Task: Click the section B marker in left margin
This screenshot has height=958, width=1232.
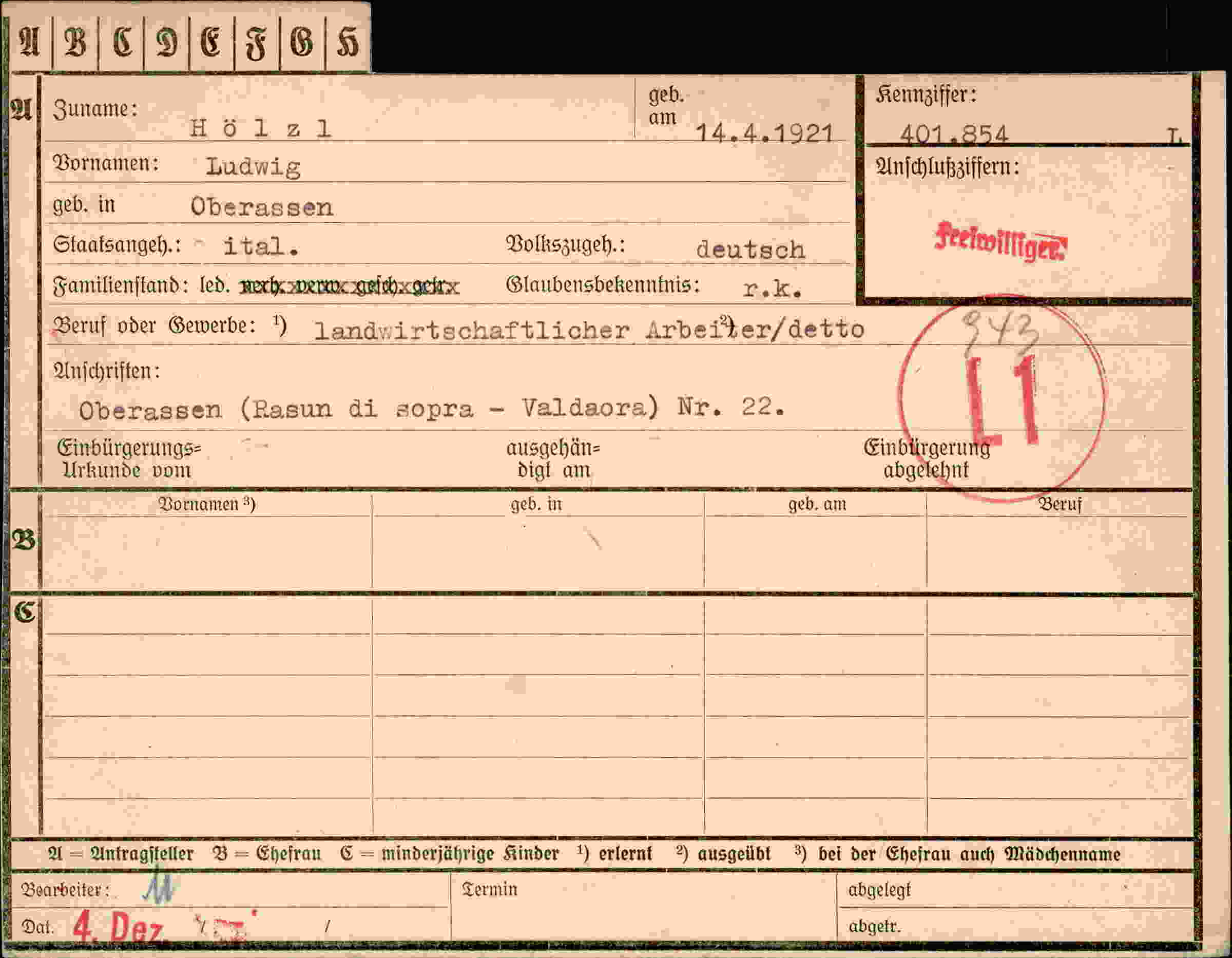Action: pyautogui.click(x=23, y=540)
